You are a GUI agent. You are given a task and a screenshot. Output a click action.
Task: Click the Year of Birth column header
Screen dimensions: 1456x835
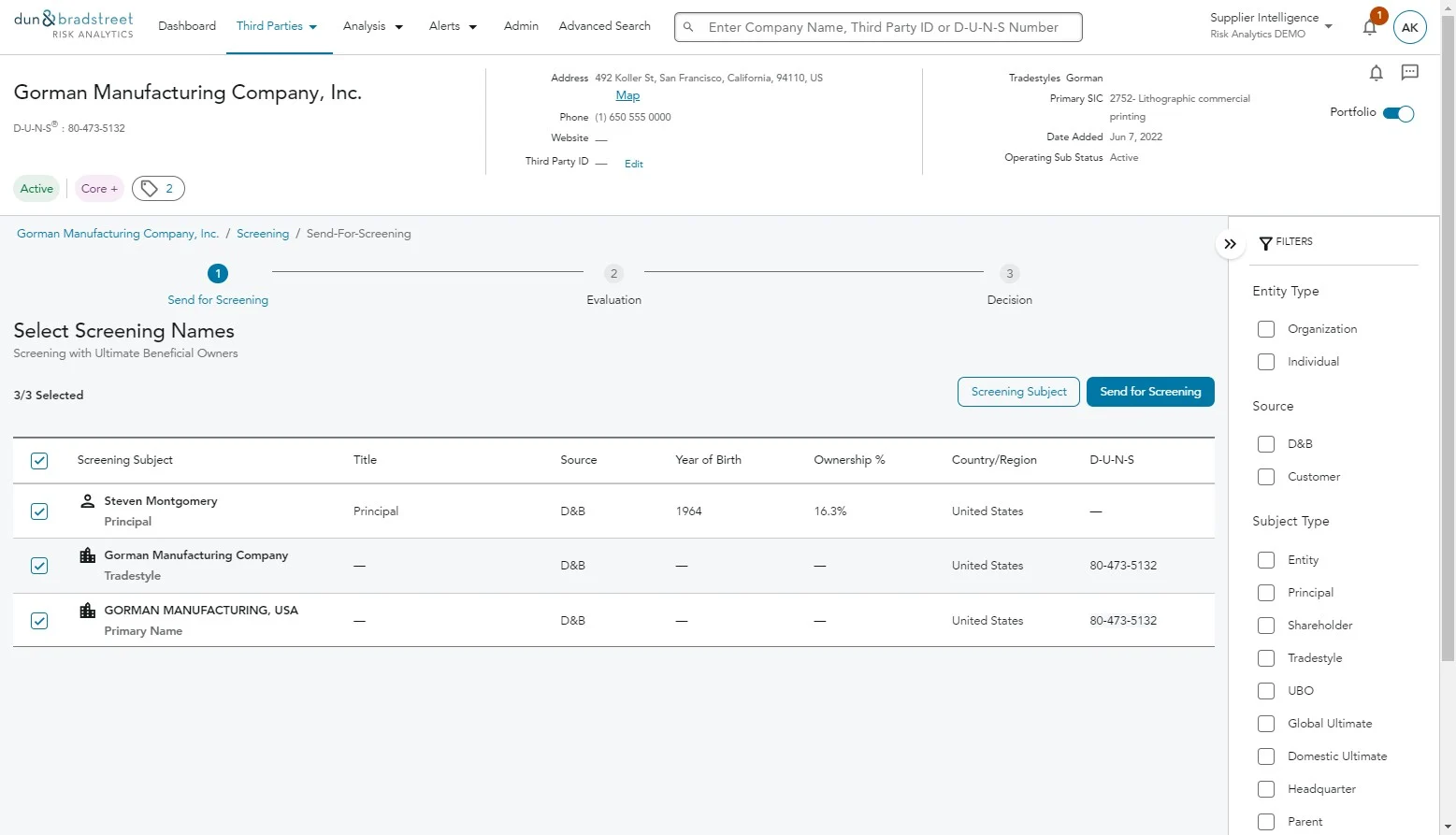tap(708, 460)
